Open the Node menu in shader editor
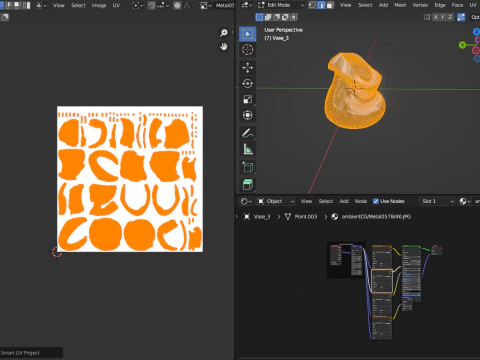This screenshot has width=480, height=360. click(361, 201)
